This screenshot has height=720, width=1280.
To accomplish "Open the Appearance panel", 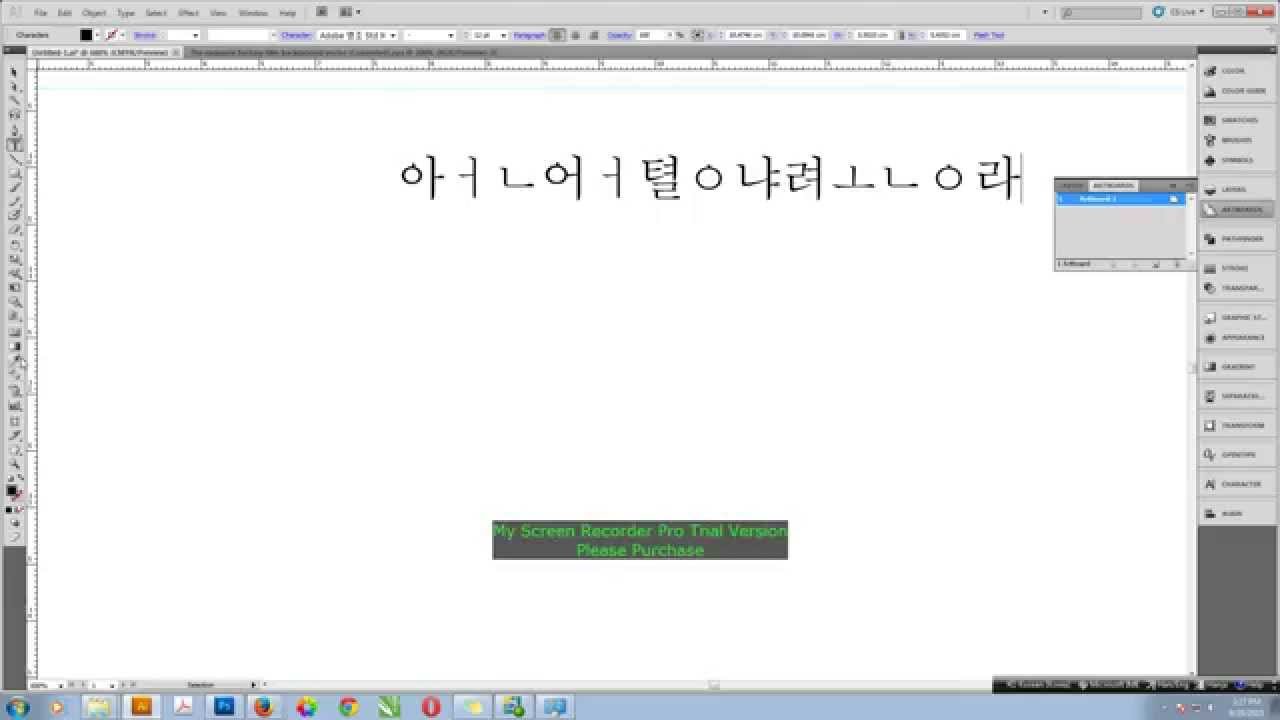I will [1236, 337].
